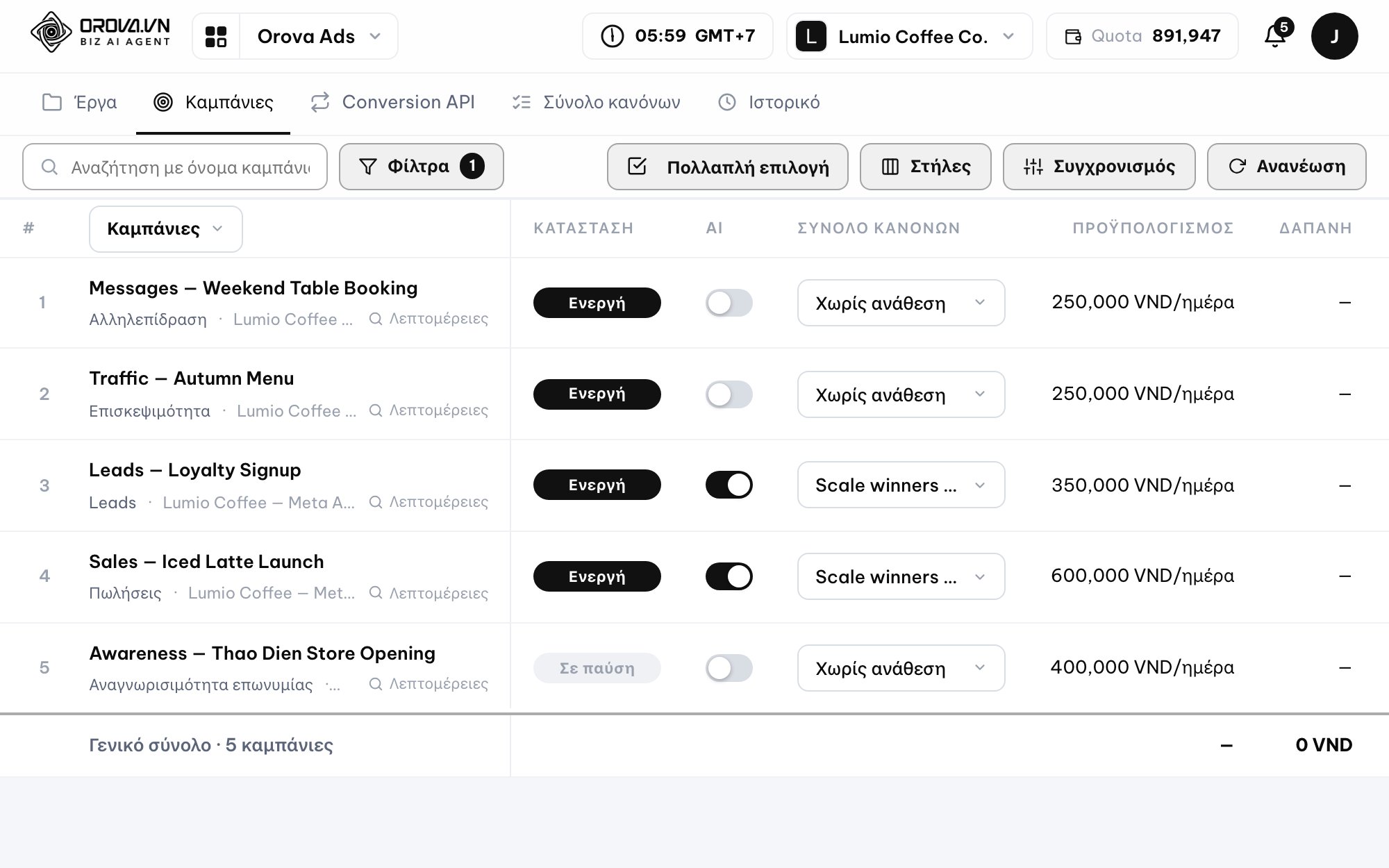Enable AI for Messages Weekend Table Booking
This screenshot has height=868, width=1389.
[729, 303]
